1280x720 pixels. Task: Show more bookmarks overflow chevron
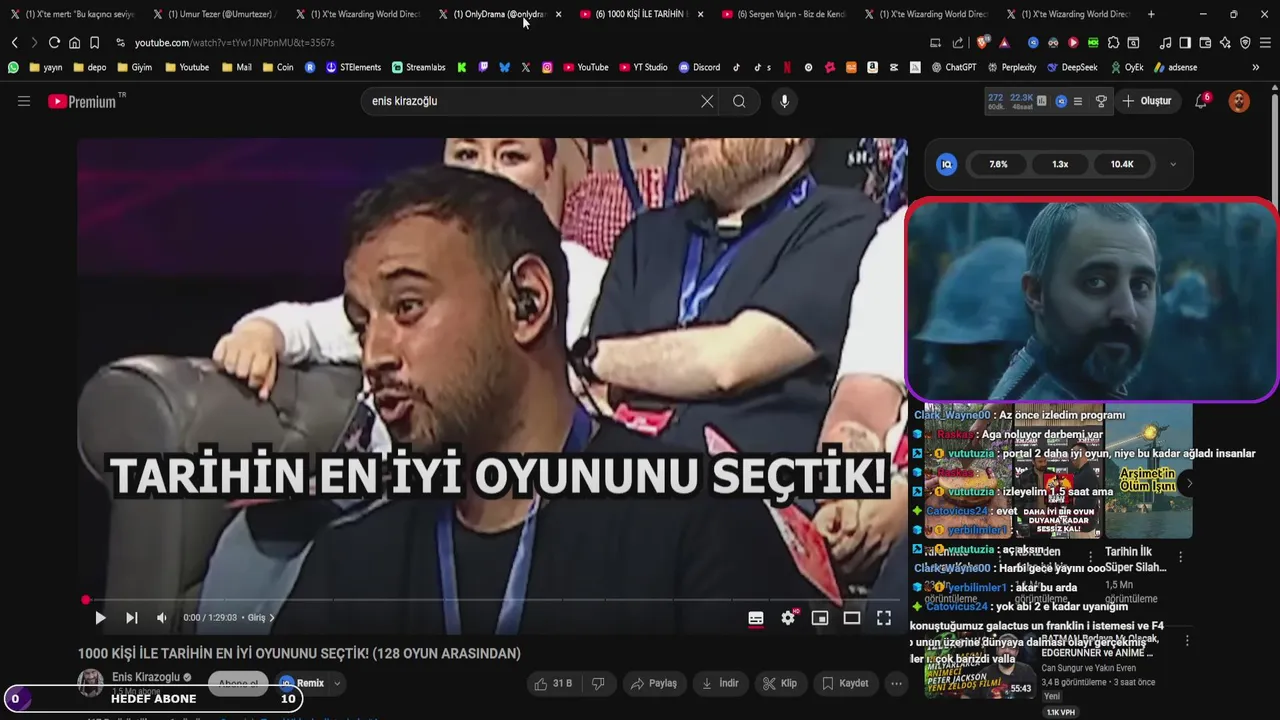1255,67
